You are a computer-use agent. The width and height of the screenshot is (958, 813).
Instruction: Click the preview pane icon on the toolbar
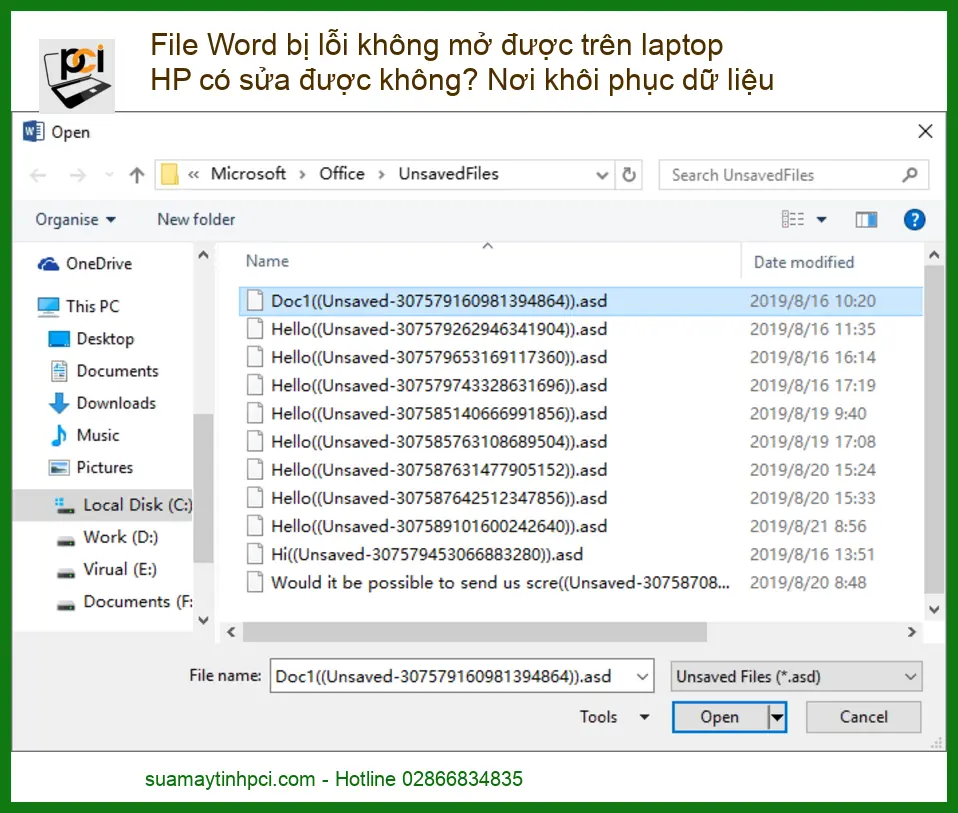click(x=866, y=219)
